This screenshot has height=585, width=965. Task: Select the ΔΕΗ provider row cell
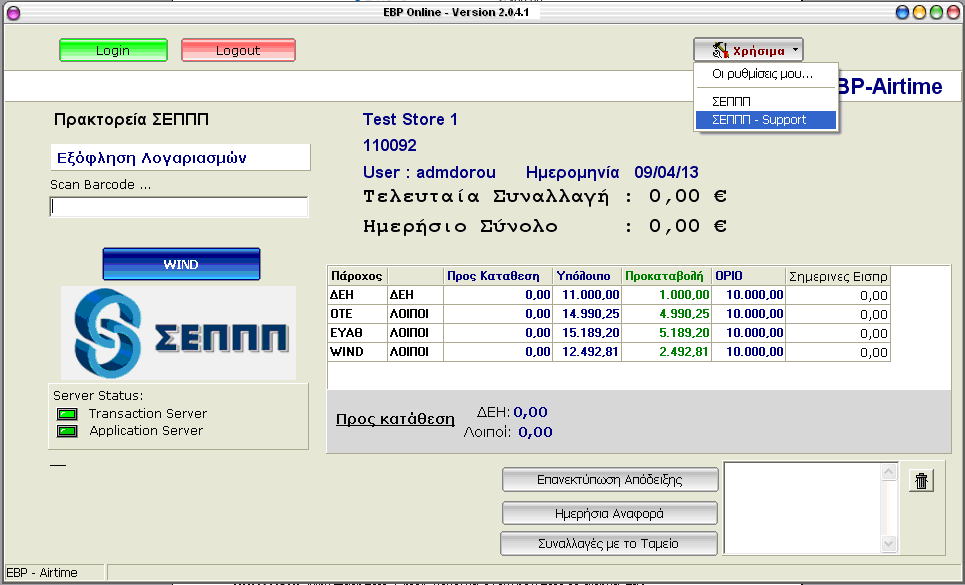(x=358, y=295)
